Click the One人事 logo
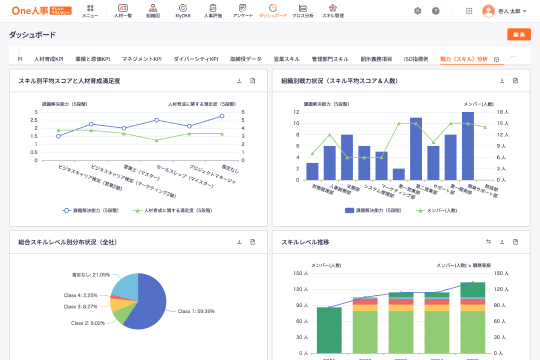Screen dimensions: 540x360 (x=41, y=11)
